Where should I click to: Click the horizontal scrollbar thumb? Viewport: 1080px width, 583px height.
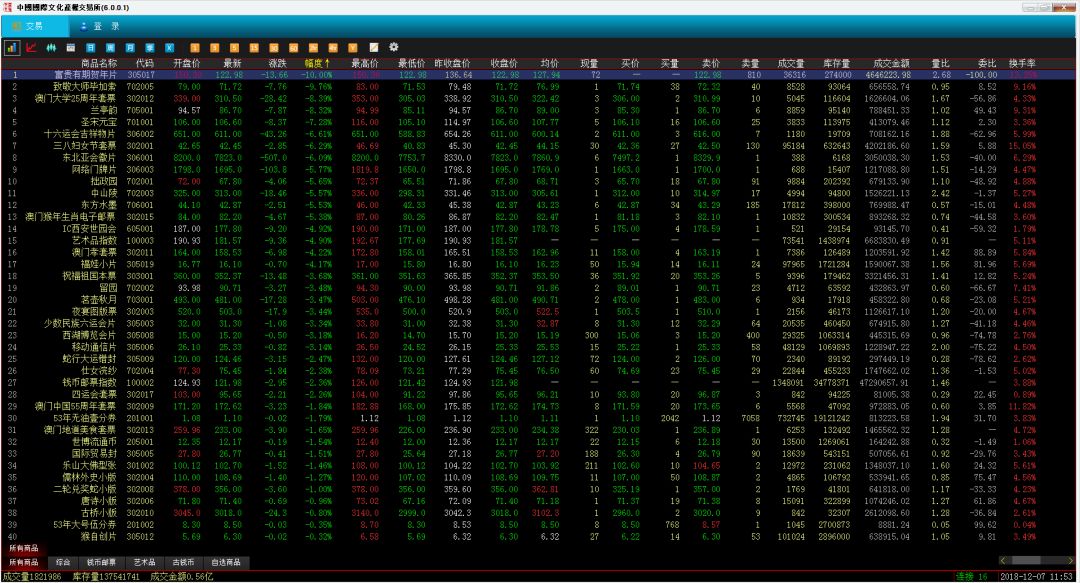point(1026,561)
